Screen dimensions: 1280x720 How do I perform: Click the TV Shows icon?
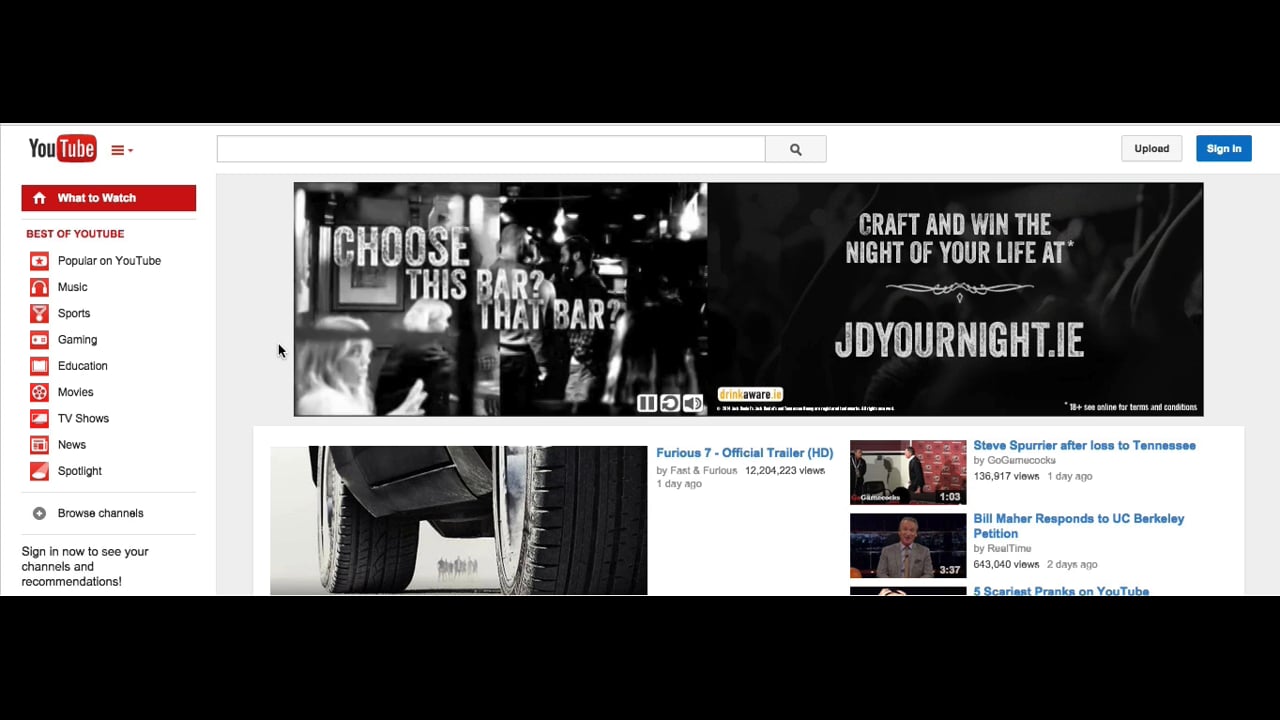[x=39, y=418]
